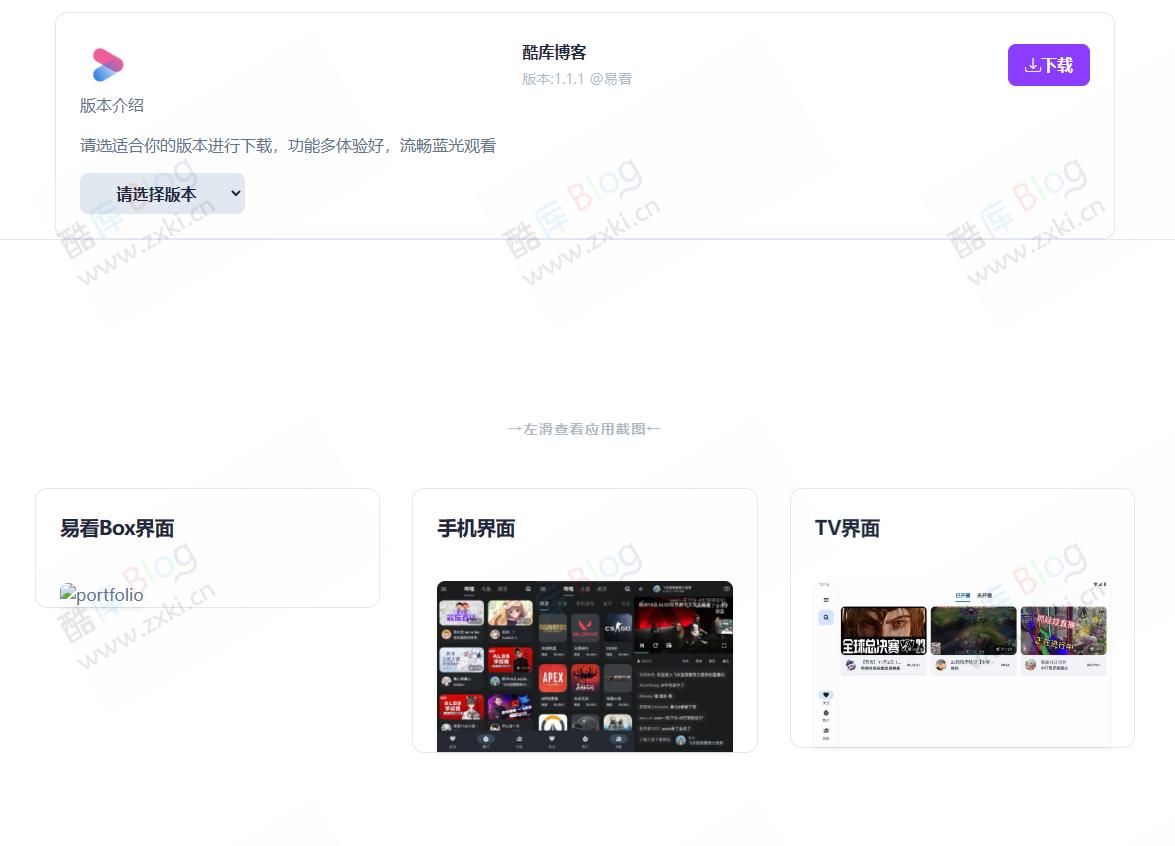Click the CS:GO game category icon
The width and height of the screenshot is (1175, 846).
[x=618, y=627]
